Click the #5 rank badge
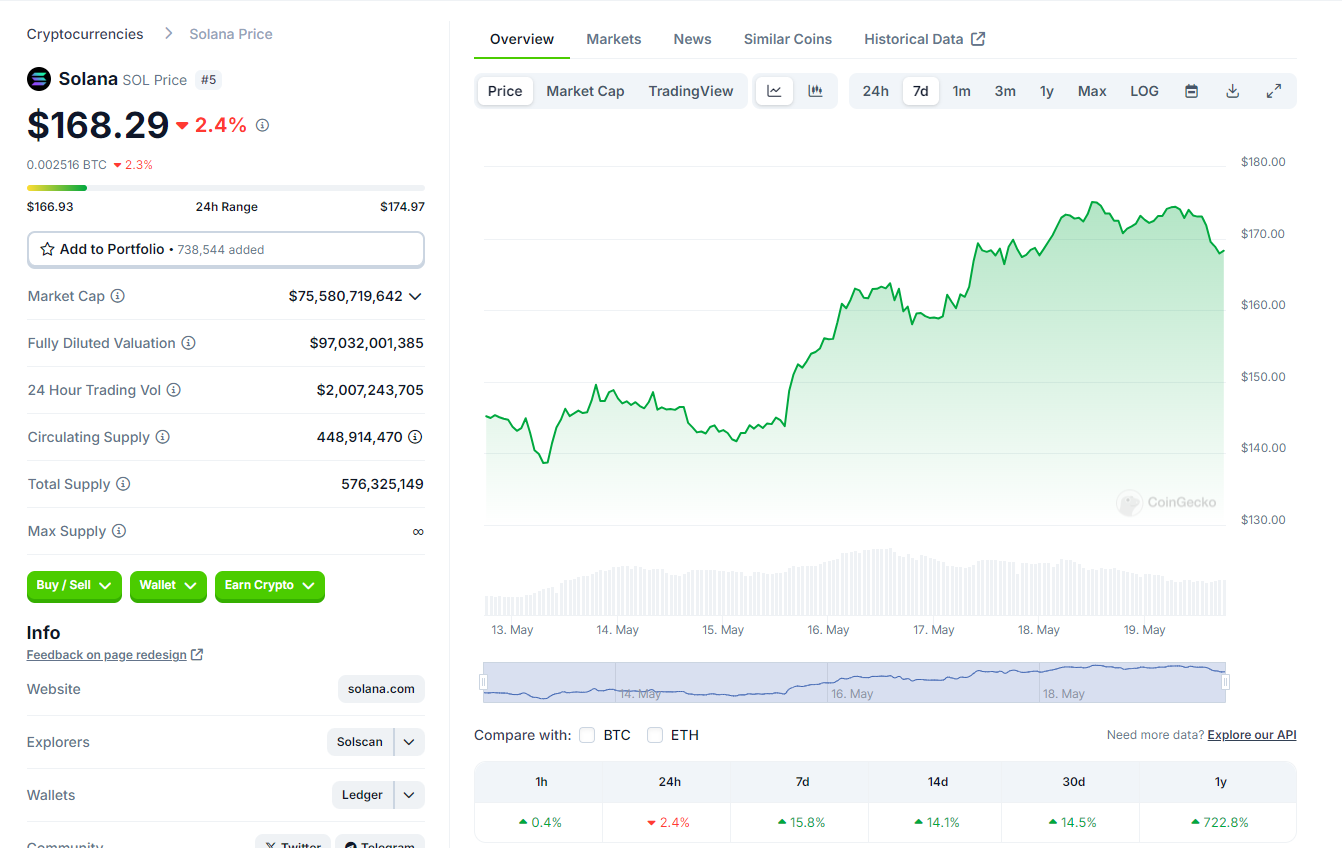This screenshot has width=1342, height=848. pyautogui.click(x=208, y=79)
